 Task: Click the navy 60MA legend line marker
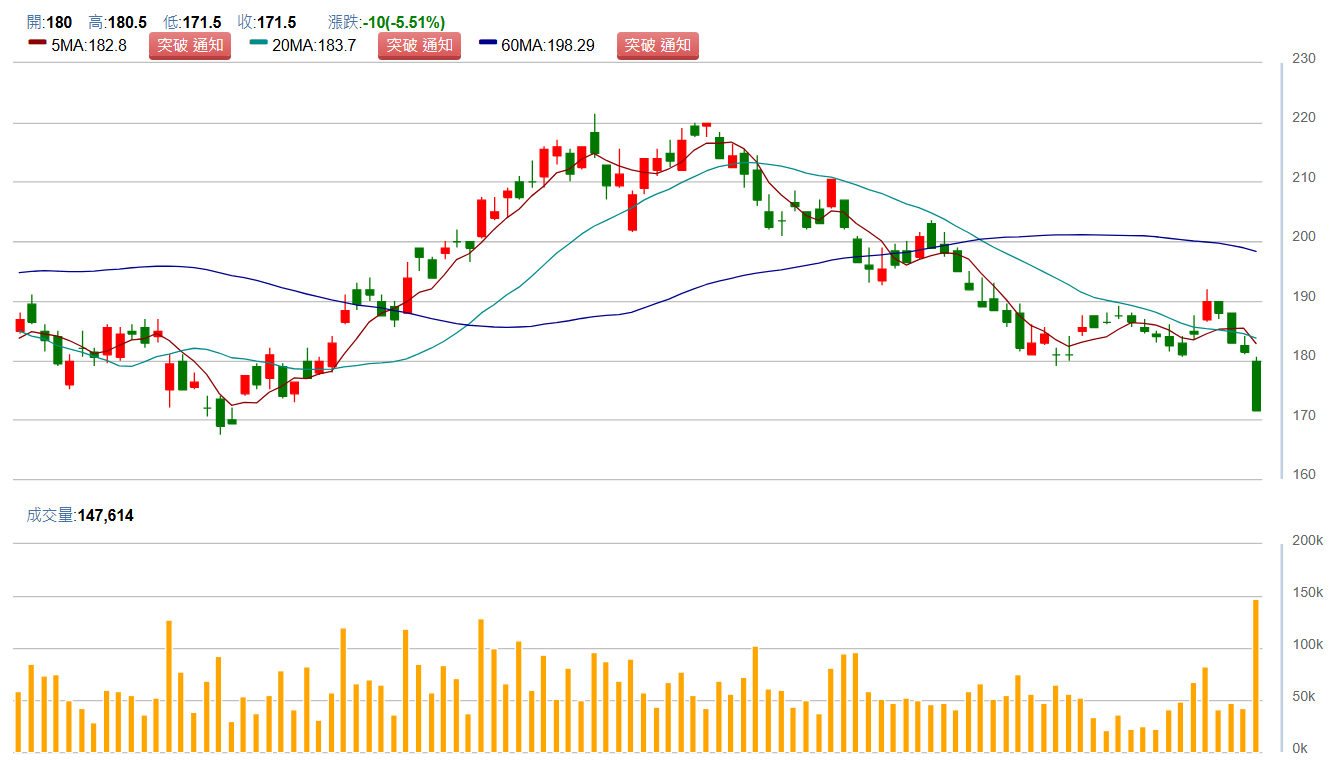[488, 42]
